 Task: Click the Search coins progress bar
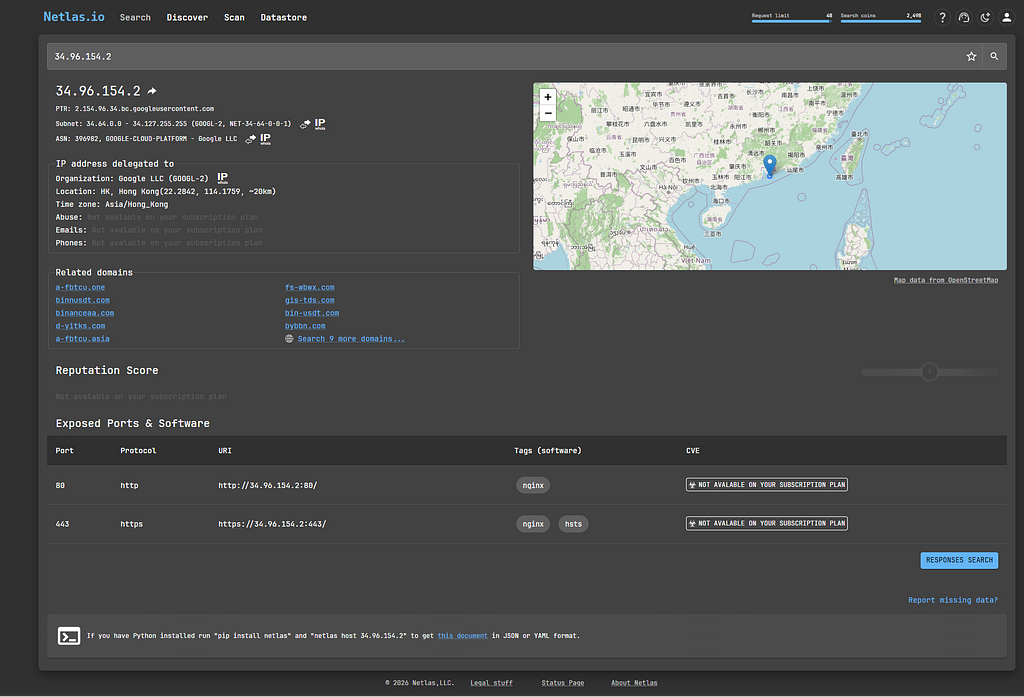[x=880, y=22]
